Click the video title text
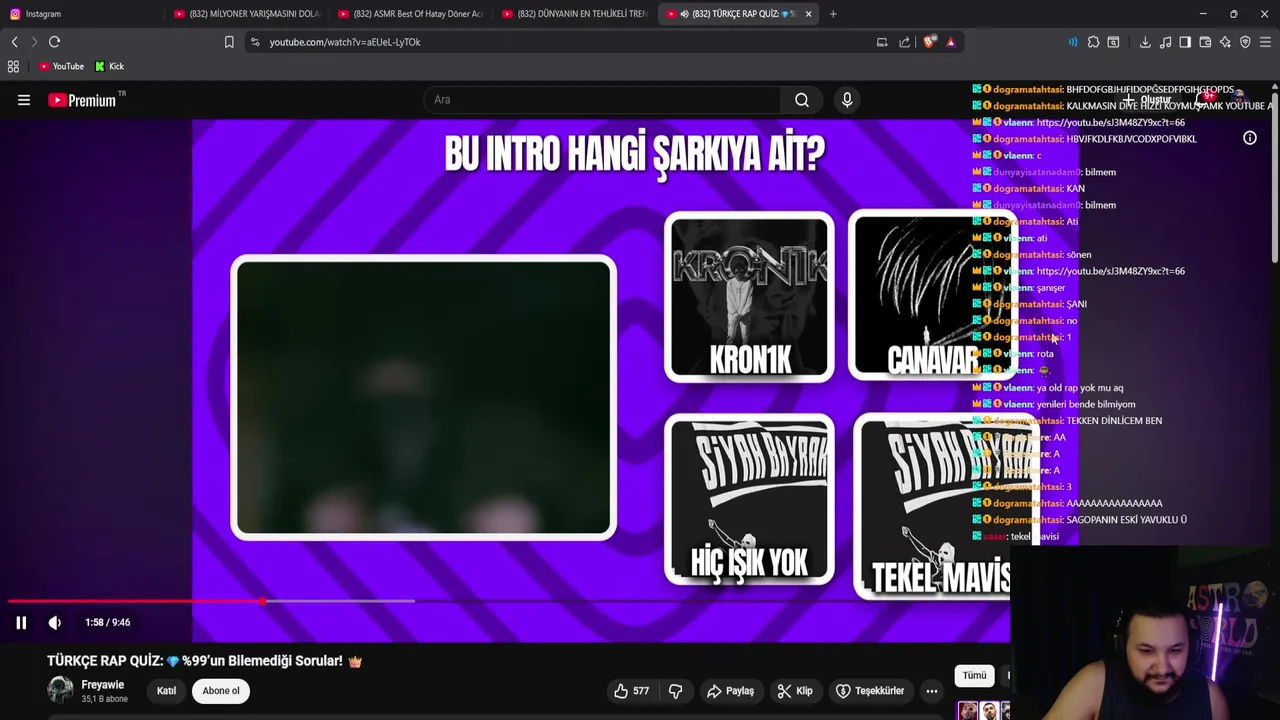The height and width of the screenshot is (720, 1280). (204, 661)
